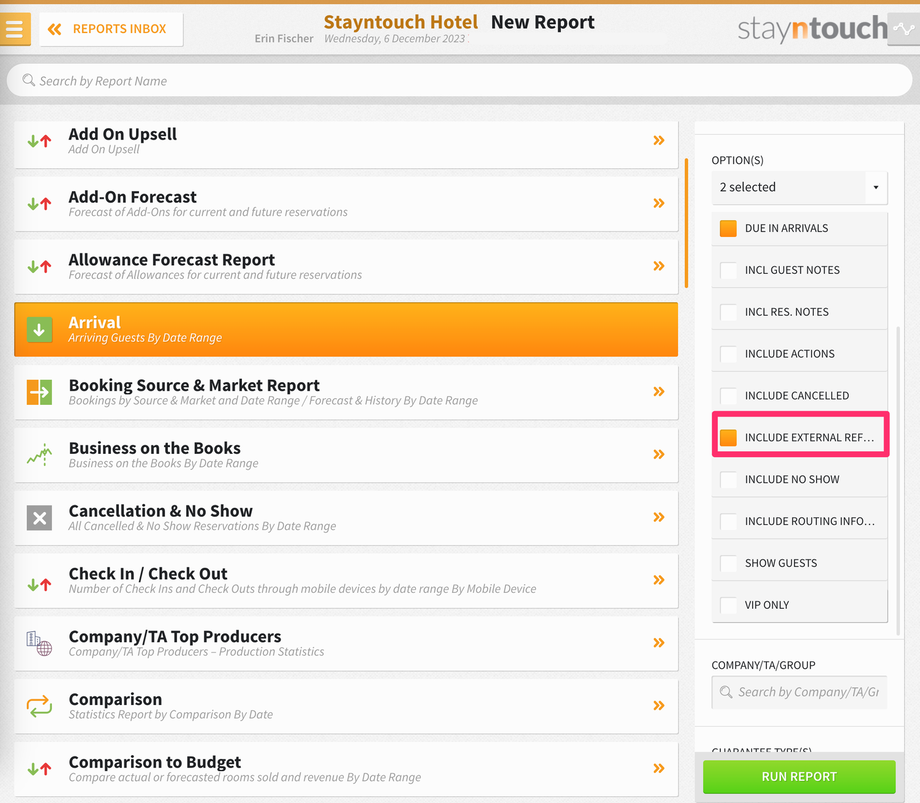Check the Include Cancelled option
Image resolution: width=920 pixels, height=803 pixels.
click(x=728, y=395)
